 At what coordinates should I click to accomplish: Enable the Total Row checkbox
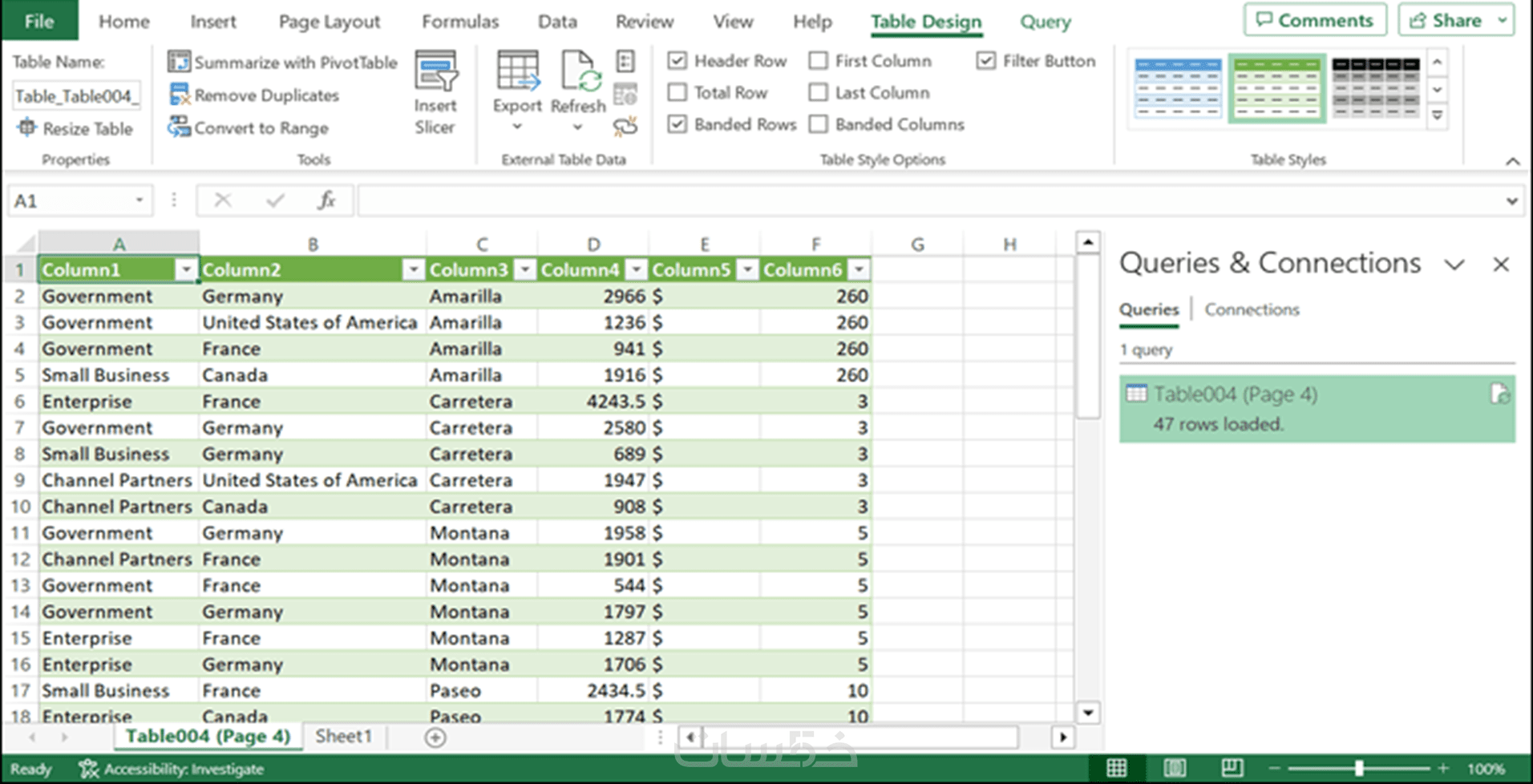click(678, 93)
